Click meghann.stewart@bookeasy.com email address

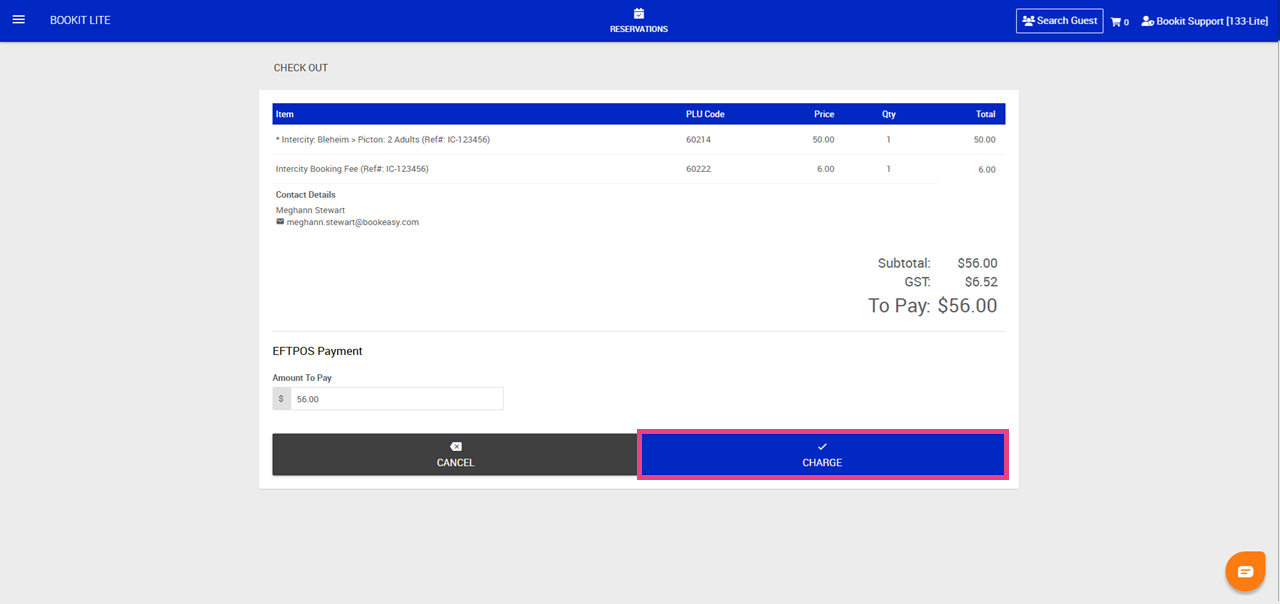click(x=353, y=222)
